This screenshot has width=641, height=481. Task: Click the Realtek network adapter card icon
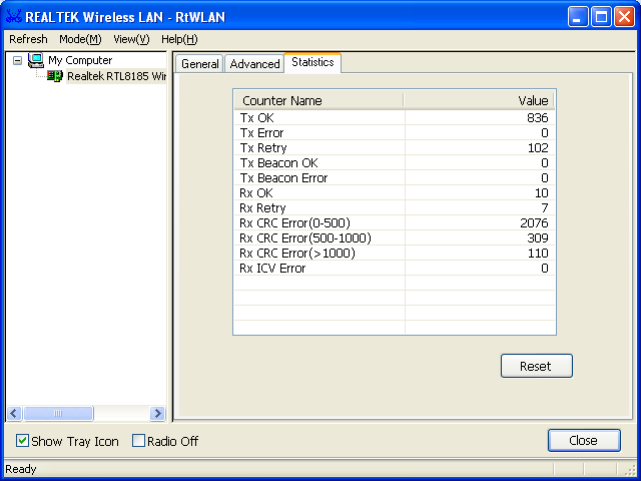pyautogui.click(x=54, y=76)
